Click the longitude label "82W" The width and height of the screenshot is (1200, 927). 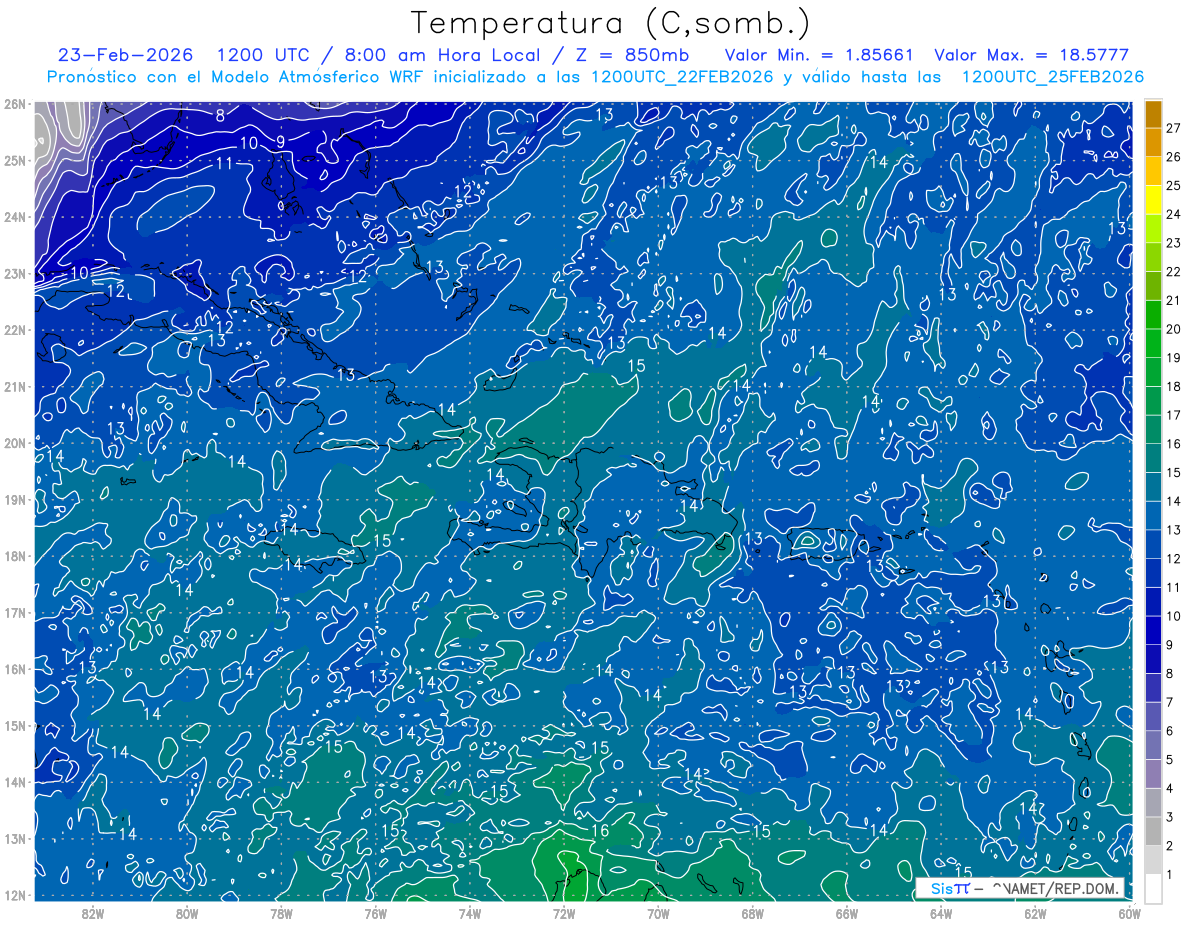[92, 913]
